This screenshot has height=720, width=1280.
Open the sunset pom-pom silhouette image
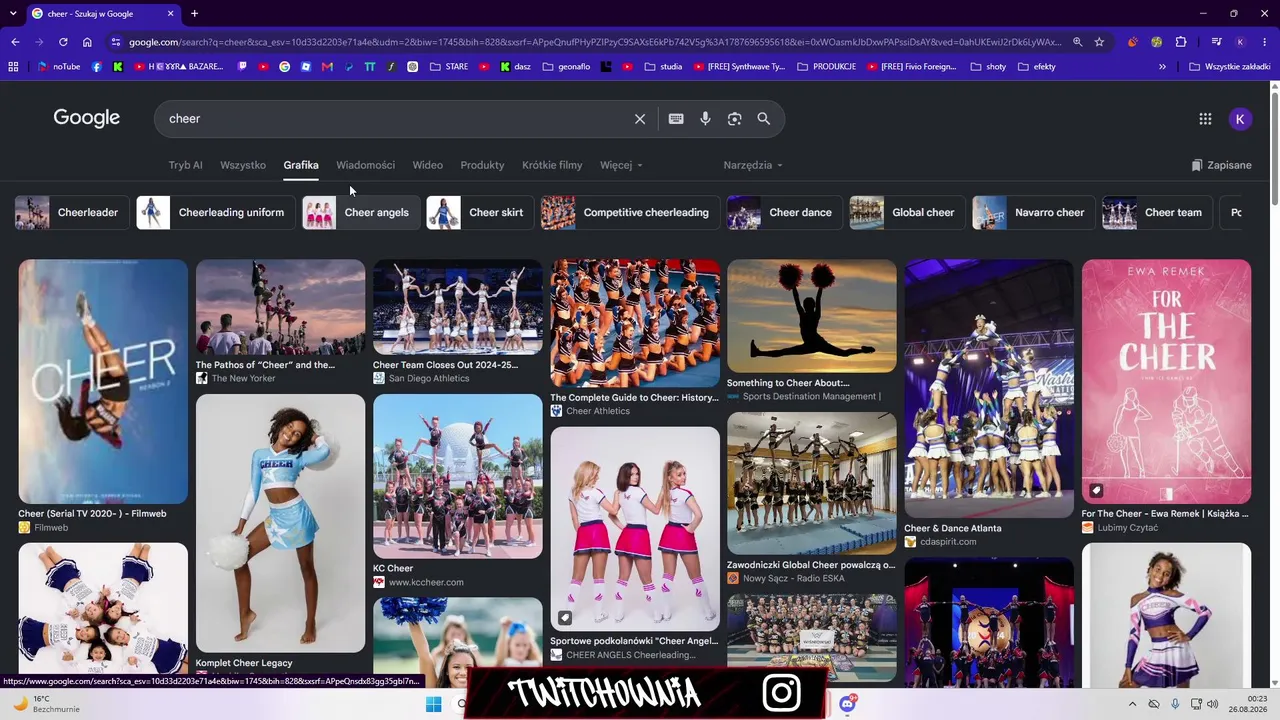tap(812, 316)
